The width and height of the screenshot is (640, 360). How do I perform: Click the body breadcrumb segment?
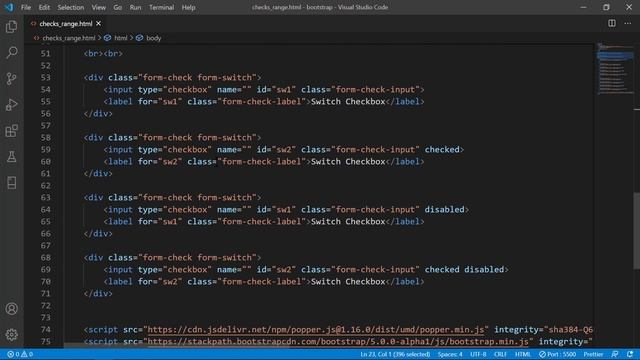coord(153,38)
